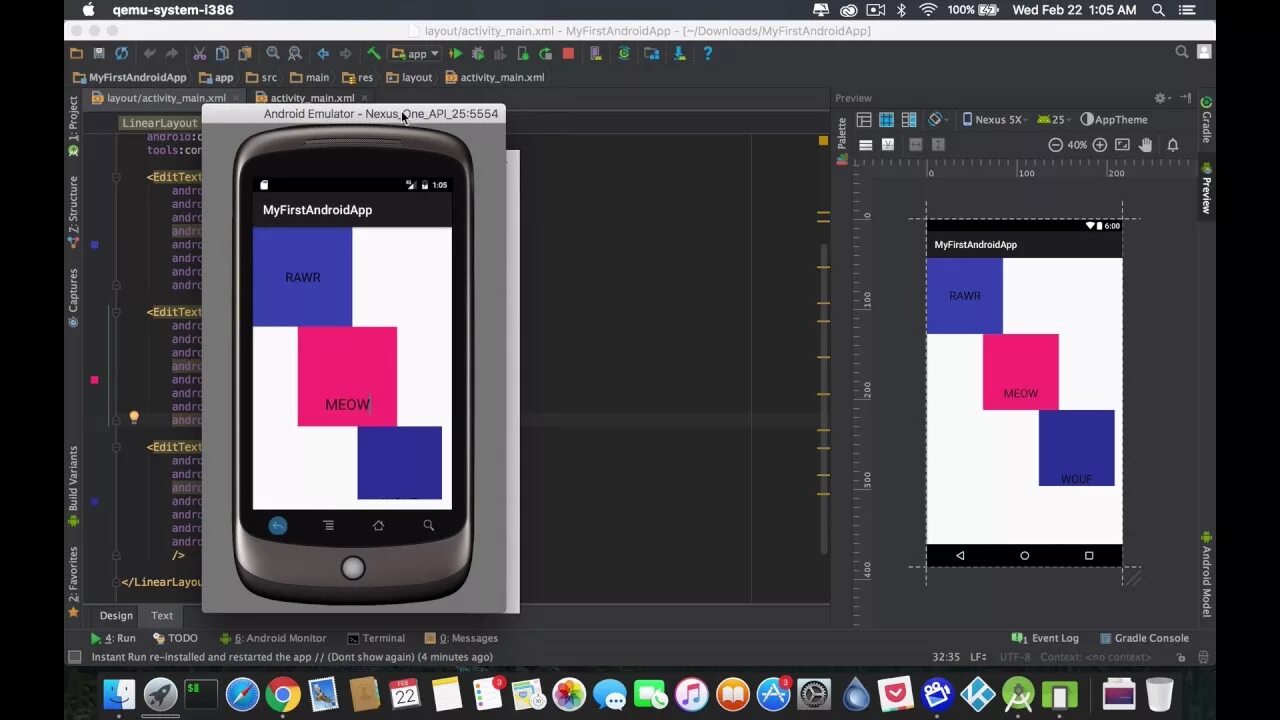Open the Gradle side panel
Image resolution: width=1280 pixels, height=720 pixels.
point(1206,120)
